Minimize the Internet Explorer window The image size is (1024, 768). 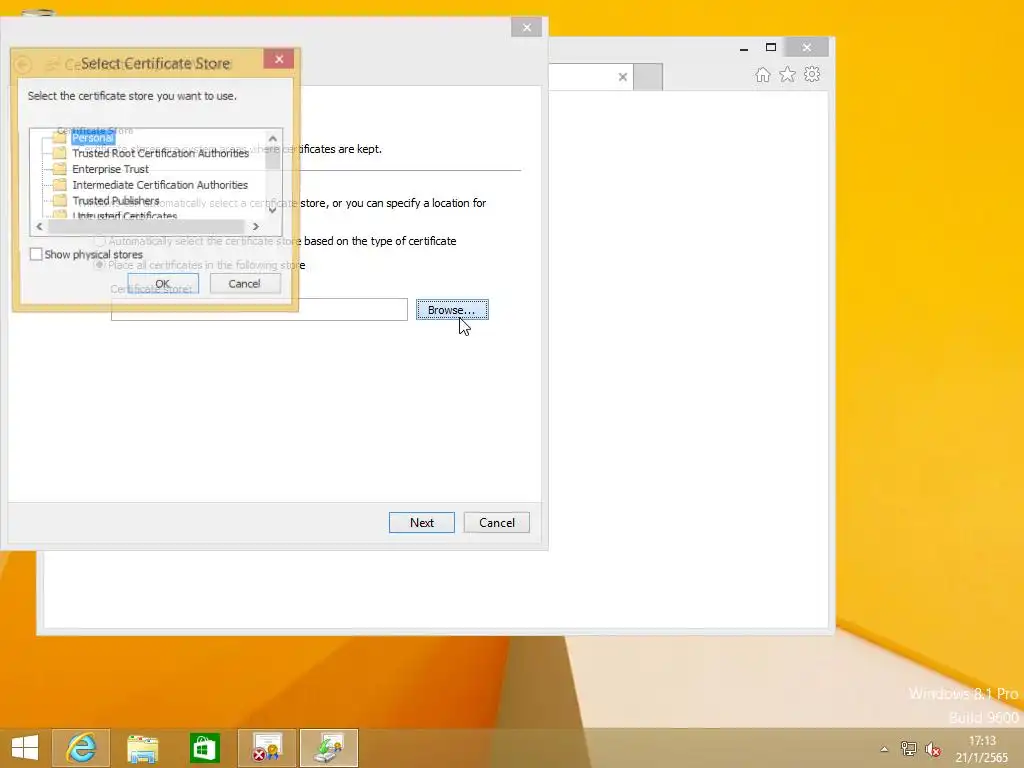(744, 48)
